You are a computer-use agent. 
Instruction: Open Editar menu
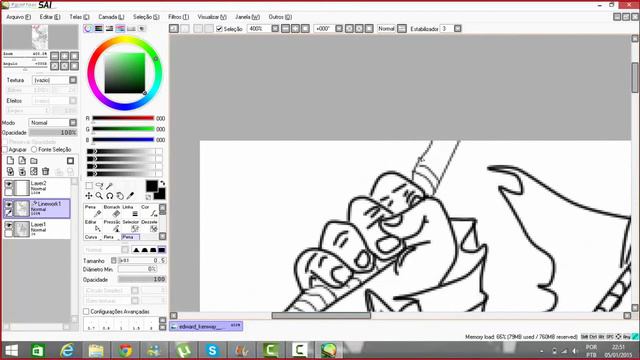50,17
